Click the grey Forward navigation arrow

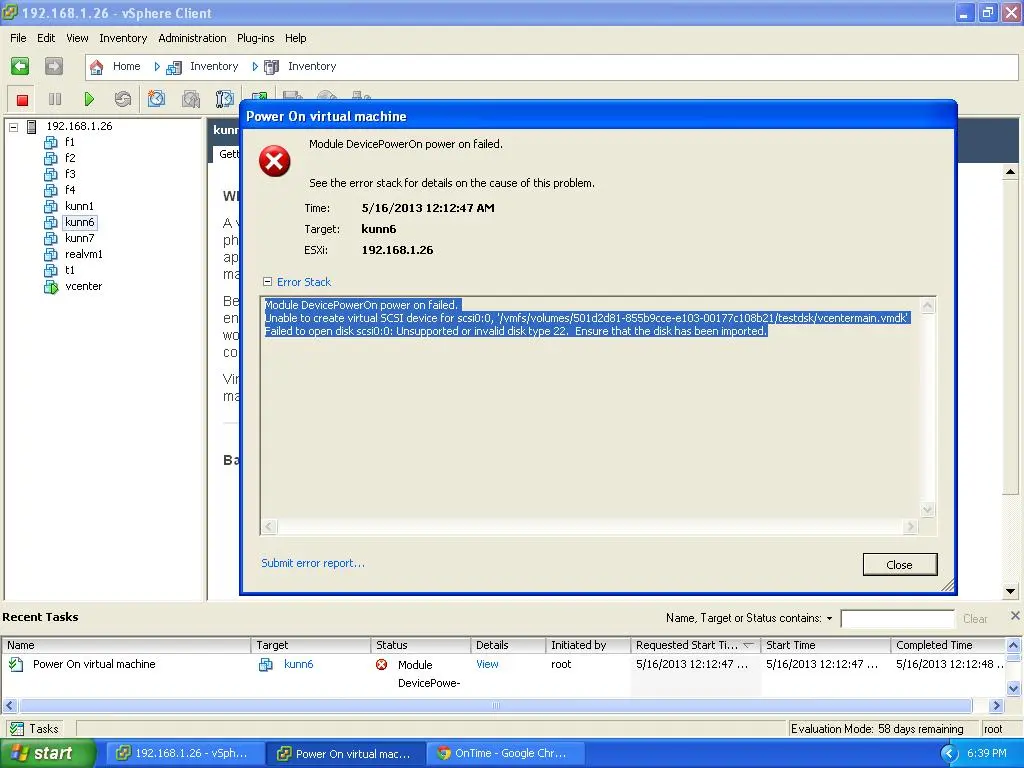click(54, 66)
